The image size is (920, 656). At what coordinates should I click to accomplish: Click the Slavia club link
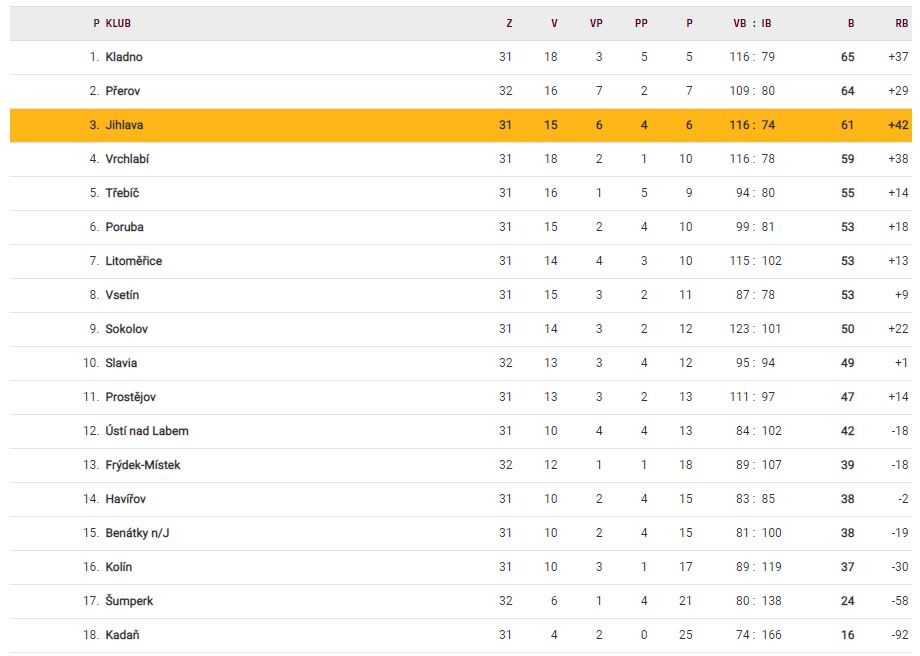[x=121, y=363]
